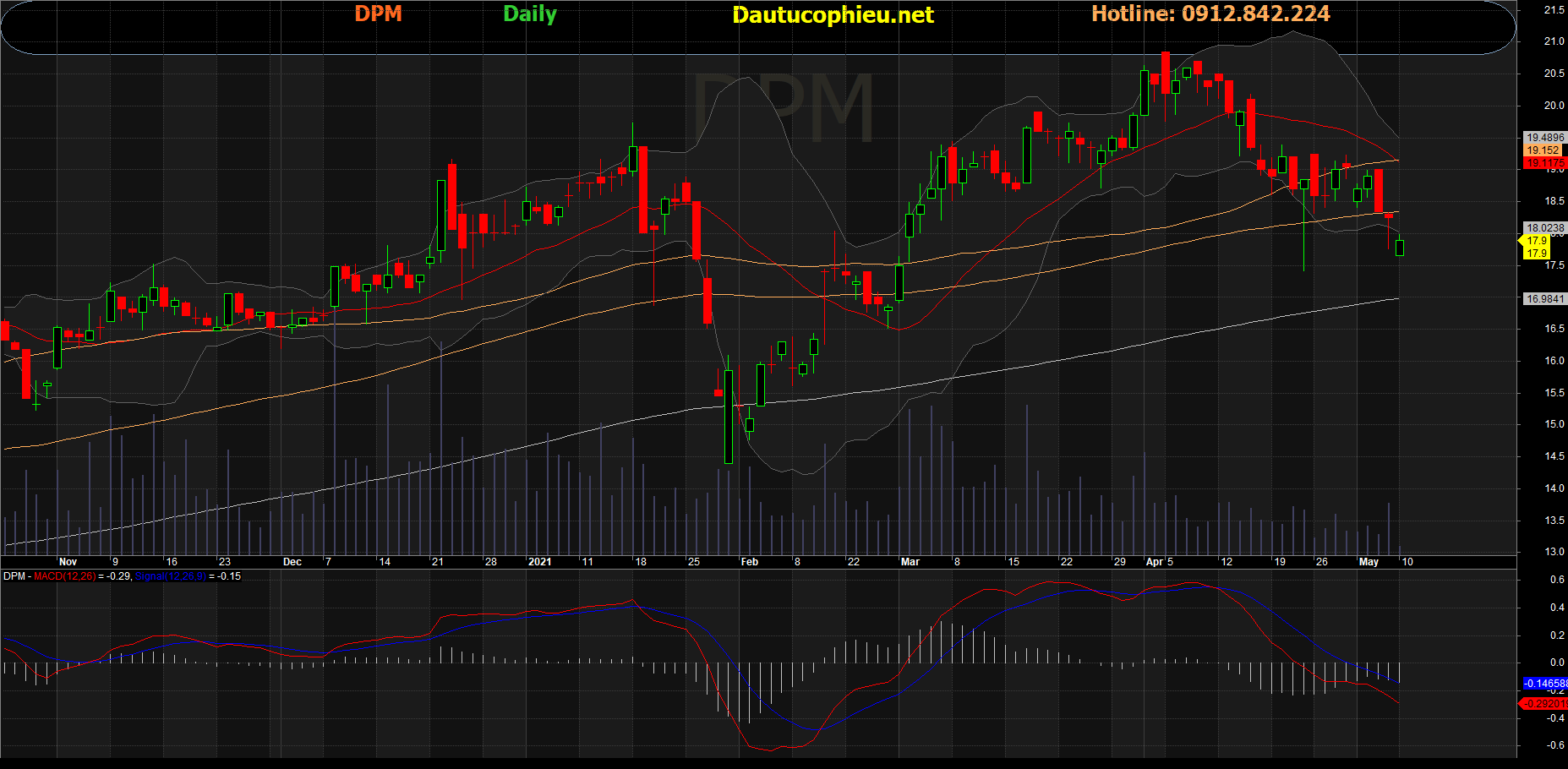Click the orange DPM ticker title
This screenshot has height=769, width=1568.
(378, 14)
